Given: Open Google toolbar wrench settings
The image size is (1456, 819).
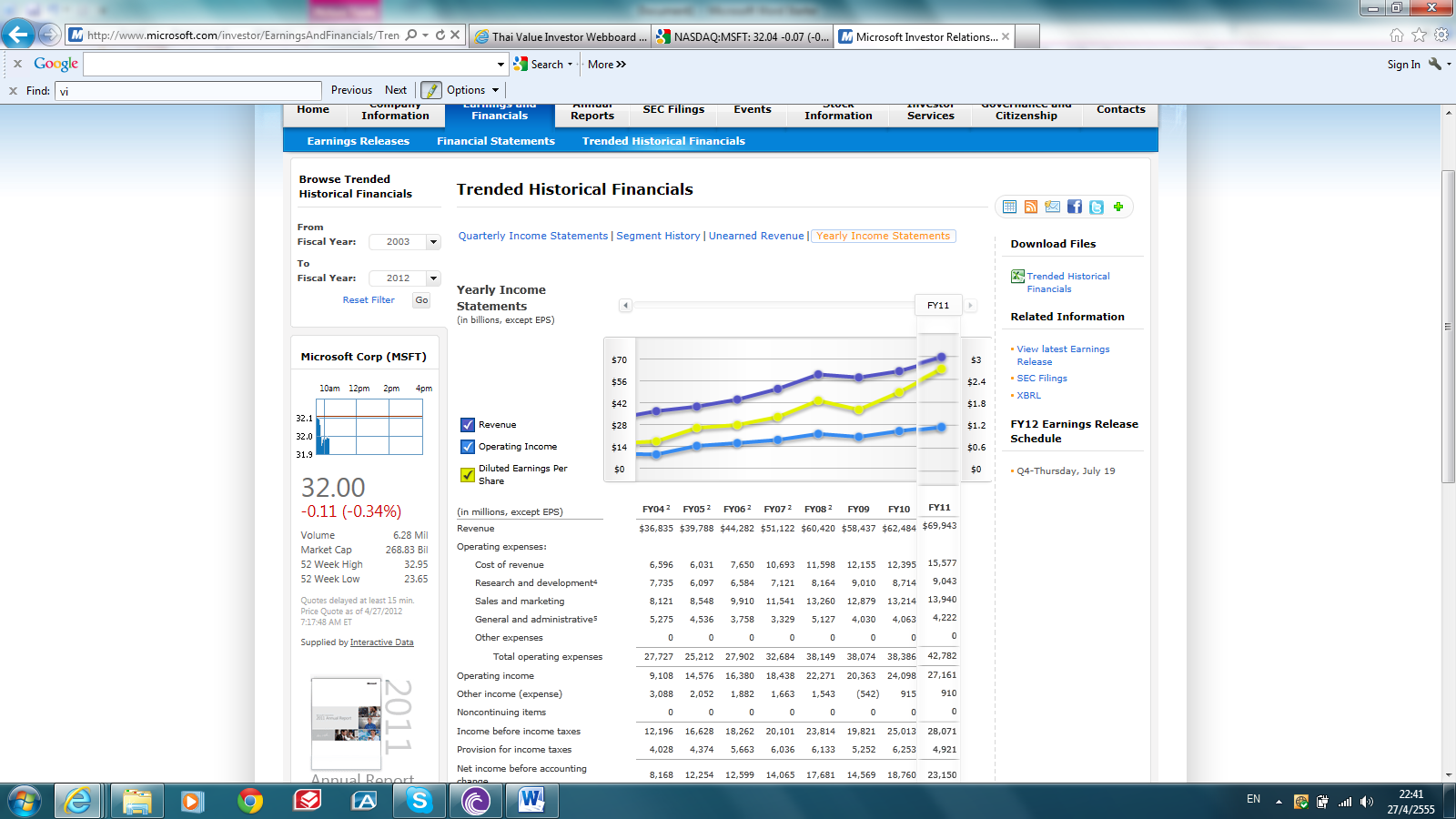Looking at the screenshot, I should pyautogui.click(x=1435, y=64).
